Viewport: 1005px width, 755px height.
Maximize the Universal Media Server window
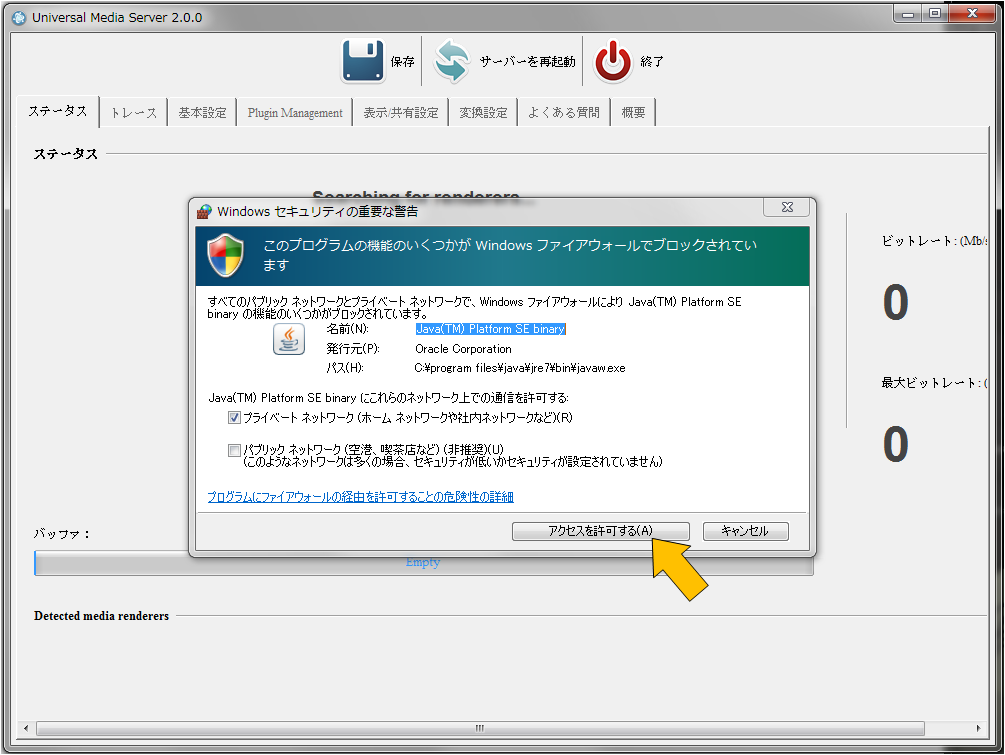pyautogui.click(x=935, y=13)
